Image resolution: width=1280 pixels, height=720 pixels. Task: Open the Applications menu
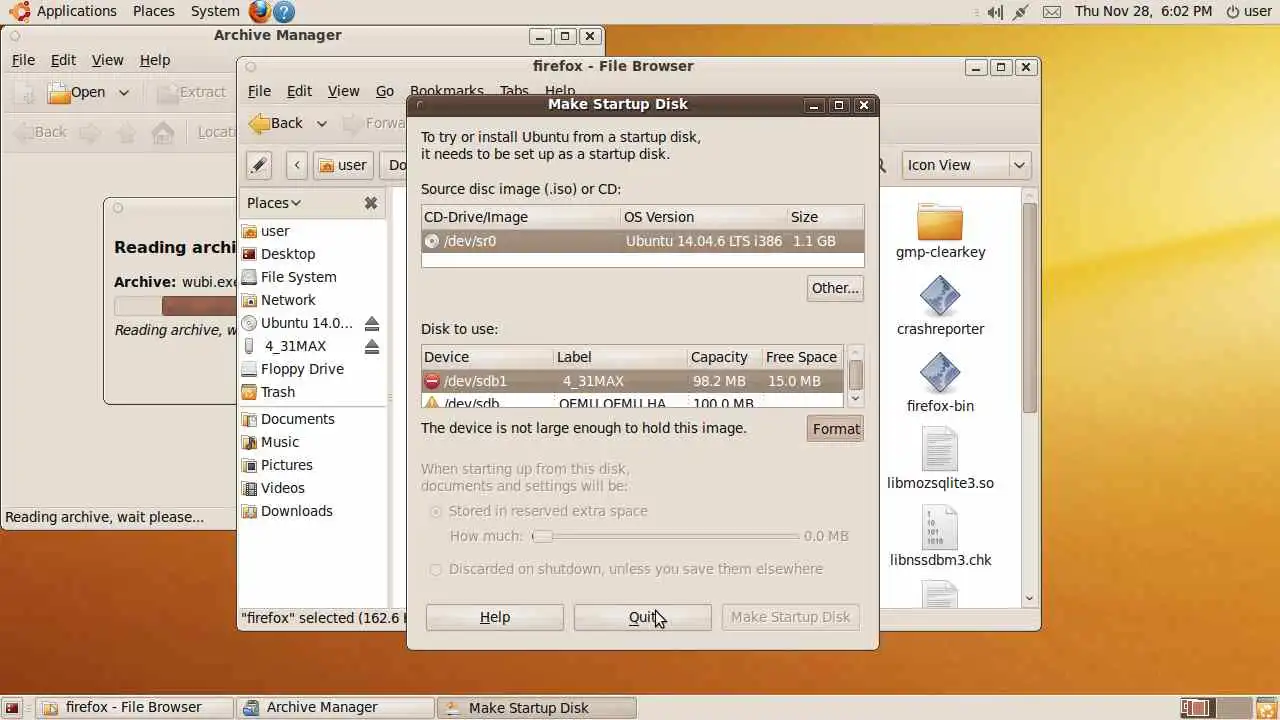point(77,11)
